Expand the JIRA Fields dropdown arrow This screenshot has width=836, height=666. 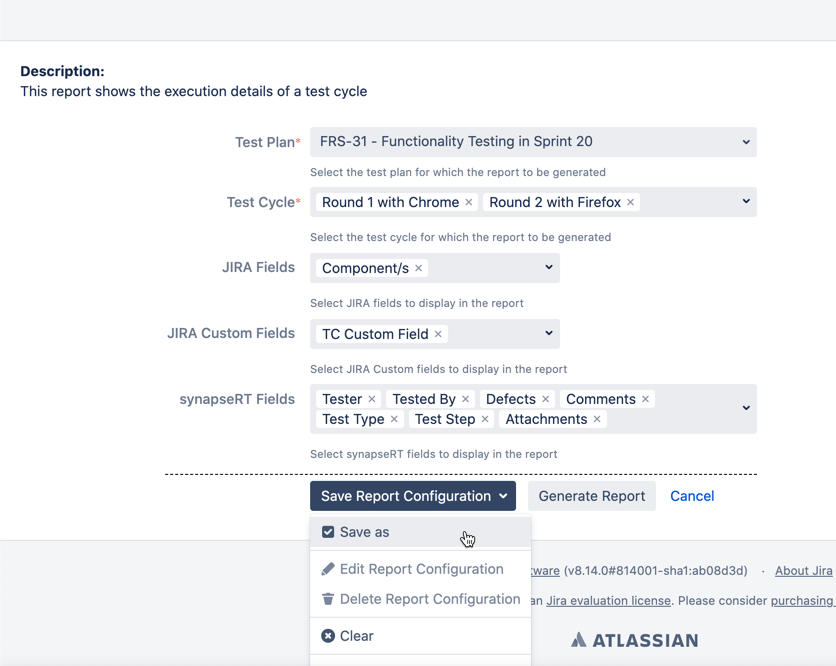click(548, 268)
